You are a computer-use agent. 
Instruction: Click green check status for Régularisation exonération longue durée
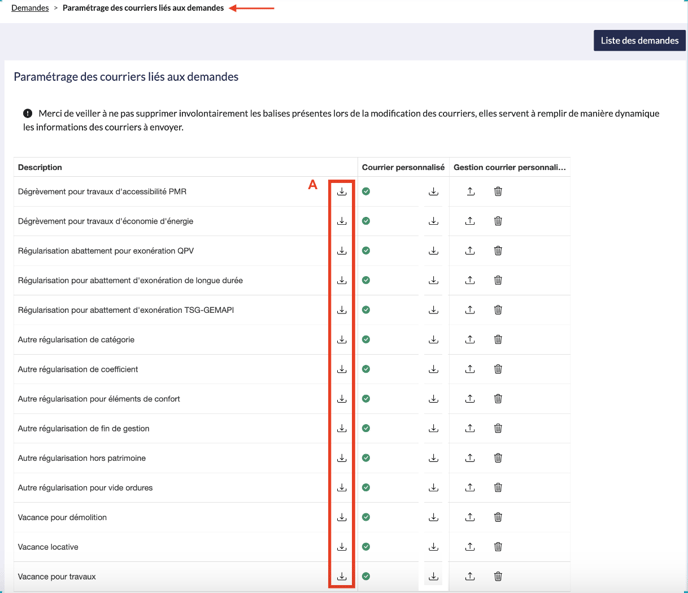[x=366, y=280]
